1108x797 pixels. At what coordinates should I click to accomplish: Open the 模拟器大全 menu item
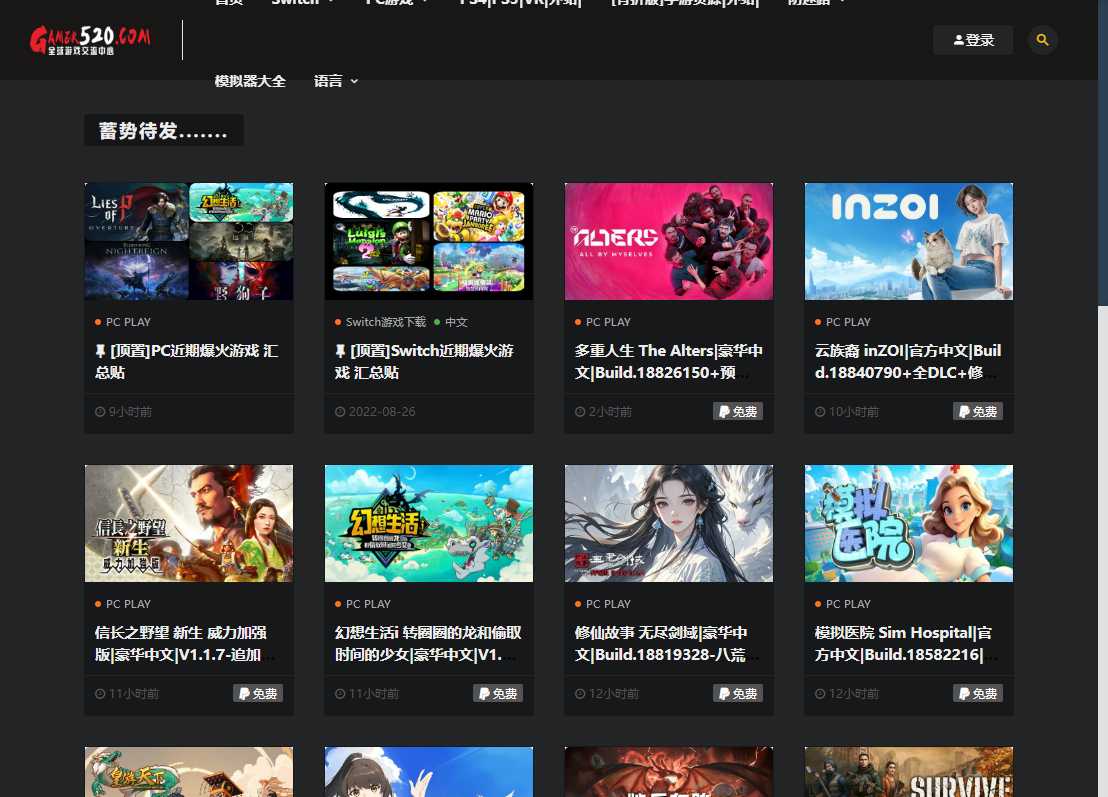(250, 81)
